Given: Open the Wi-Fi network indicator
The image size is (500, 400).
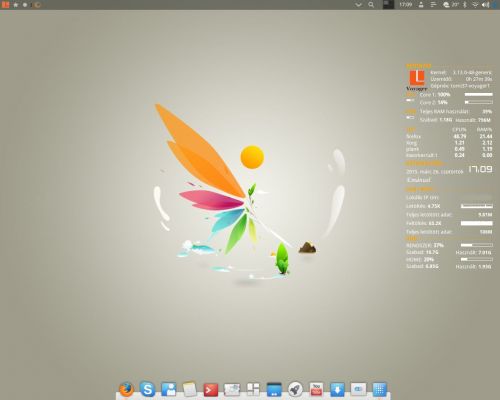Looking at the screenshot, I should (475, 5).
